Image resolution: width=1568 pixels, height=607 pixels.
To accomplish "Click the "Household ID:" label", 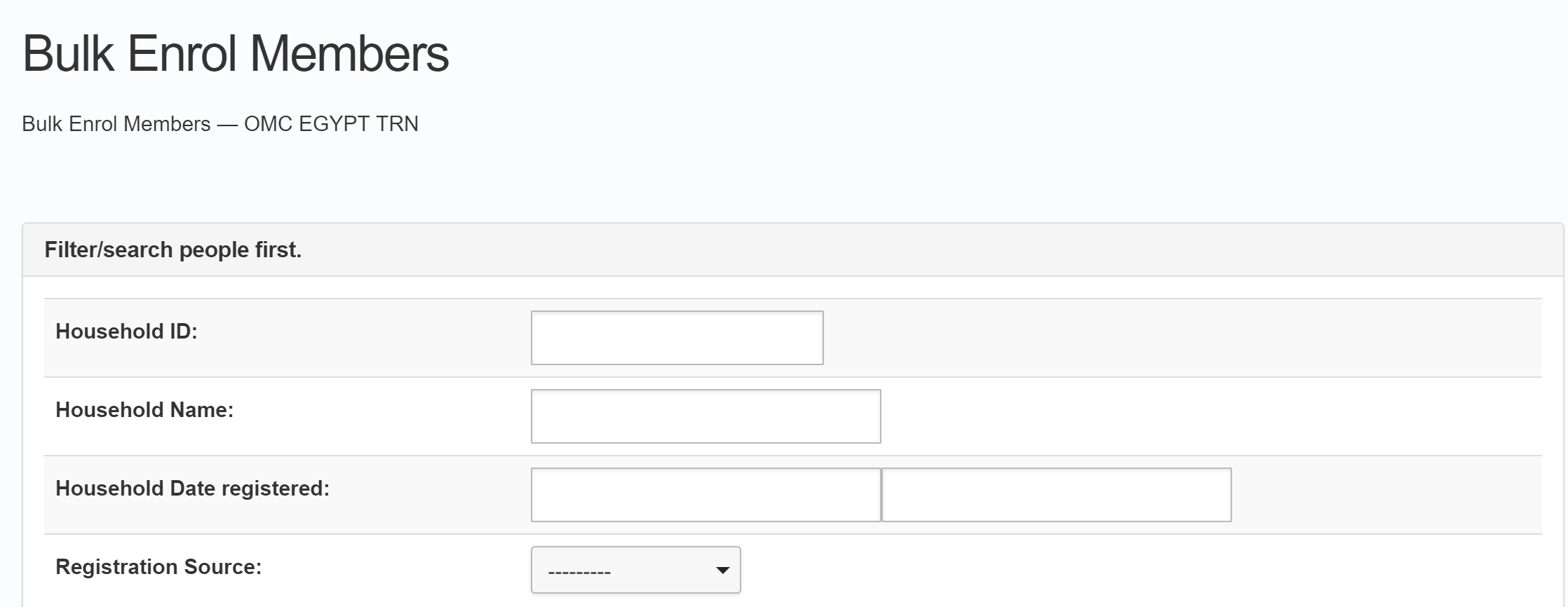I will click(126, 332).
